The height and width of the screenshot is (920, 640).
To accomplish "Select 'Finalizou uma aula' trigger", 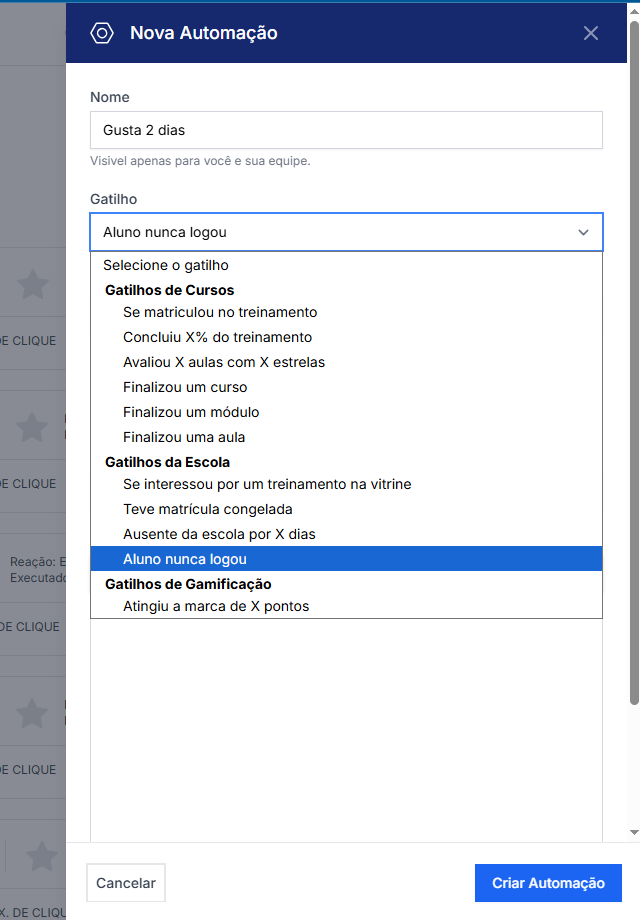I will 184,437.
